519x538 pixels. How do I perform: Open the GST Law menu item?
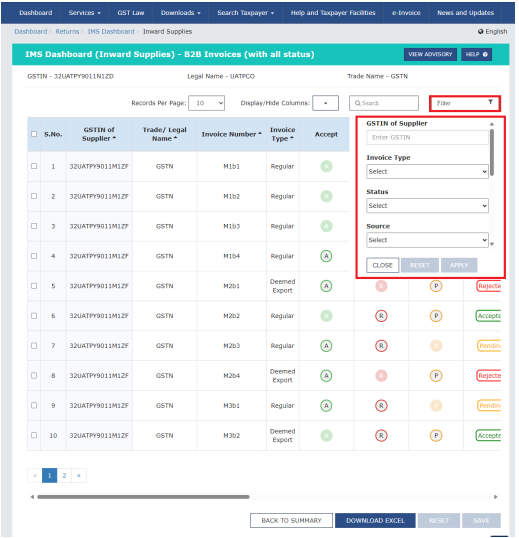coord(131,13)
